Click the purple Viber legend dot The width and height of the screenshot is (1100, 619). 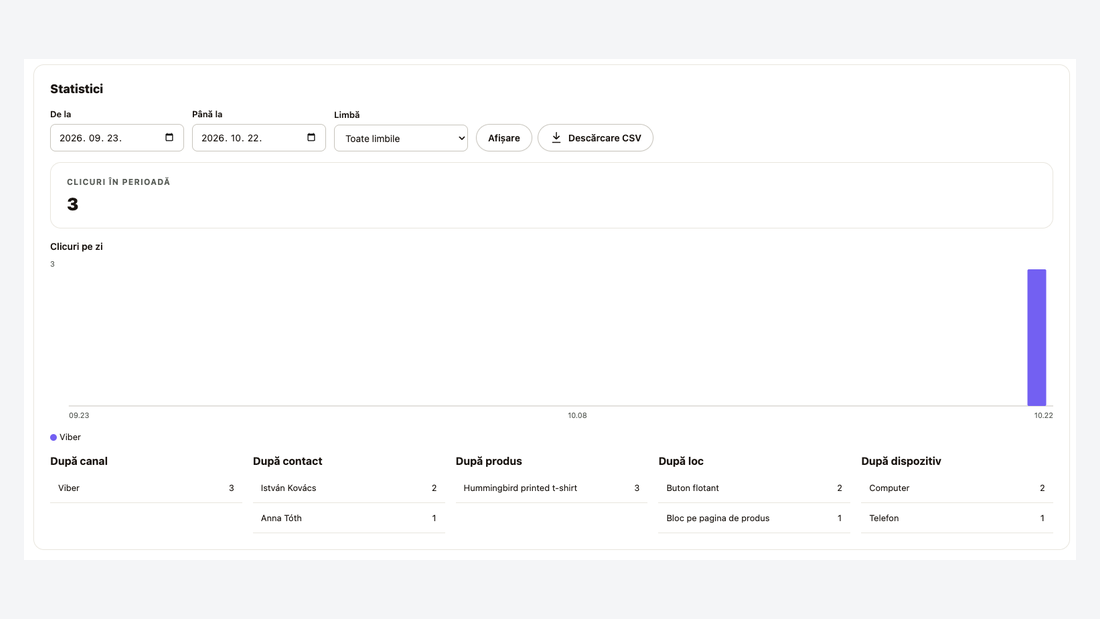[x=53, y=437]
